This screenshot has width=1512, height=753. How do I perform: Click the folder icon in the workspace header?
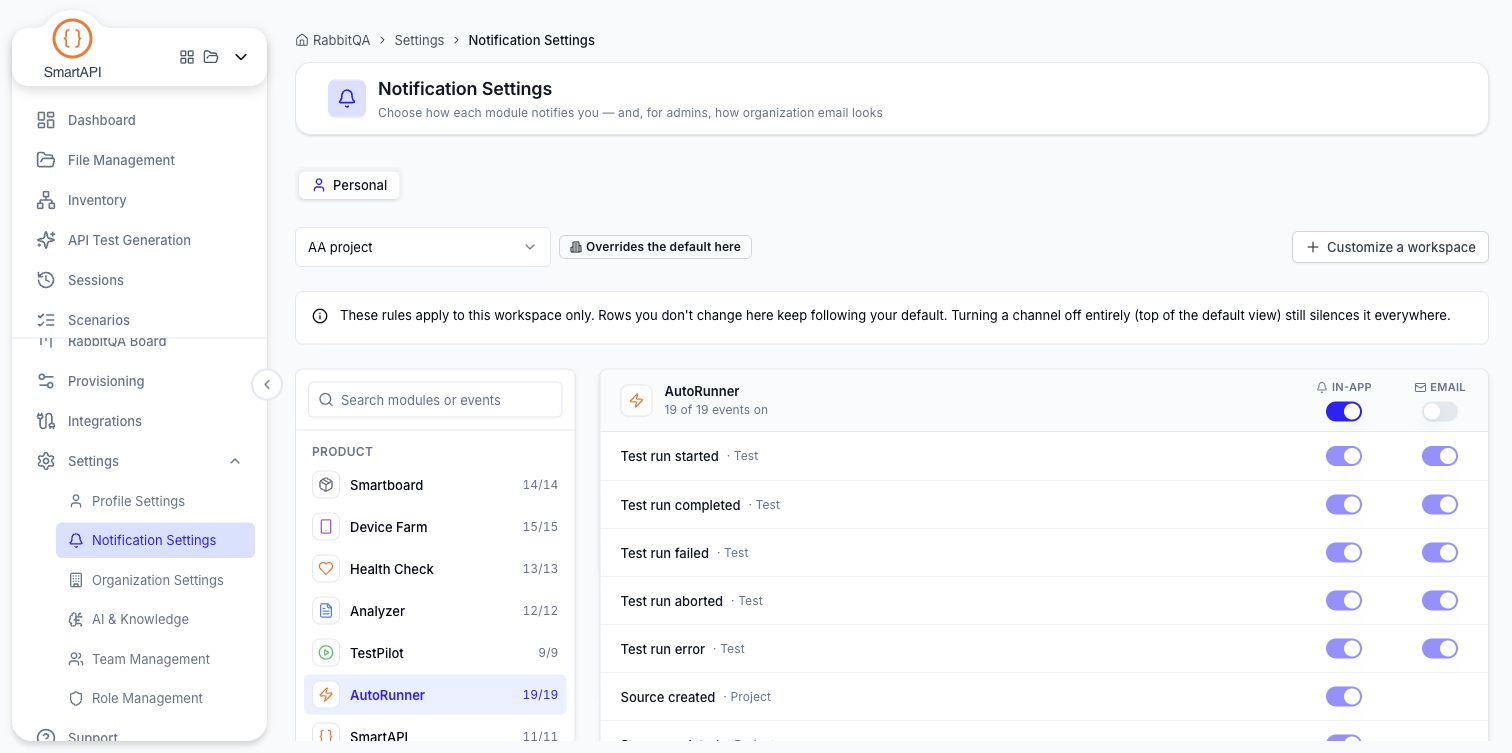[x=211, y=57]
